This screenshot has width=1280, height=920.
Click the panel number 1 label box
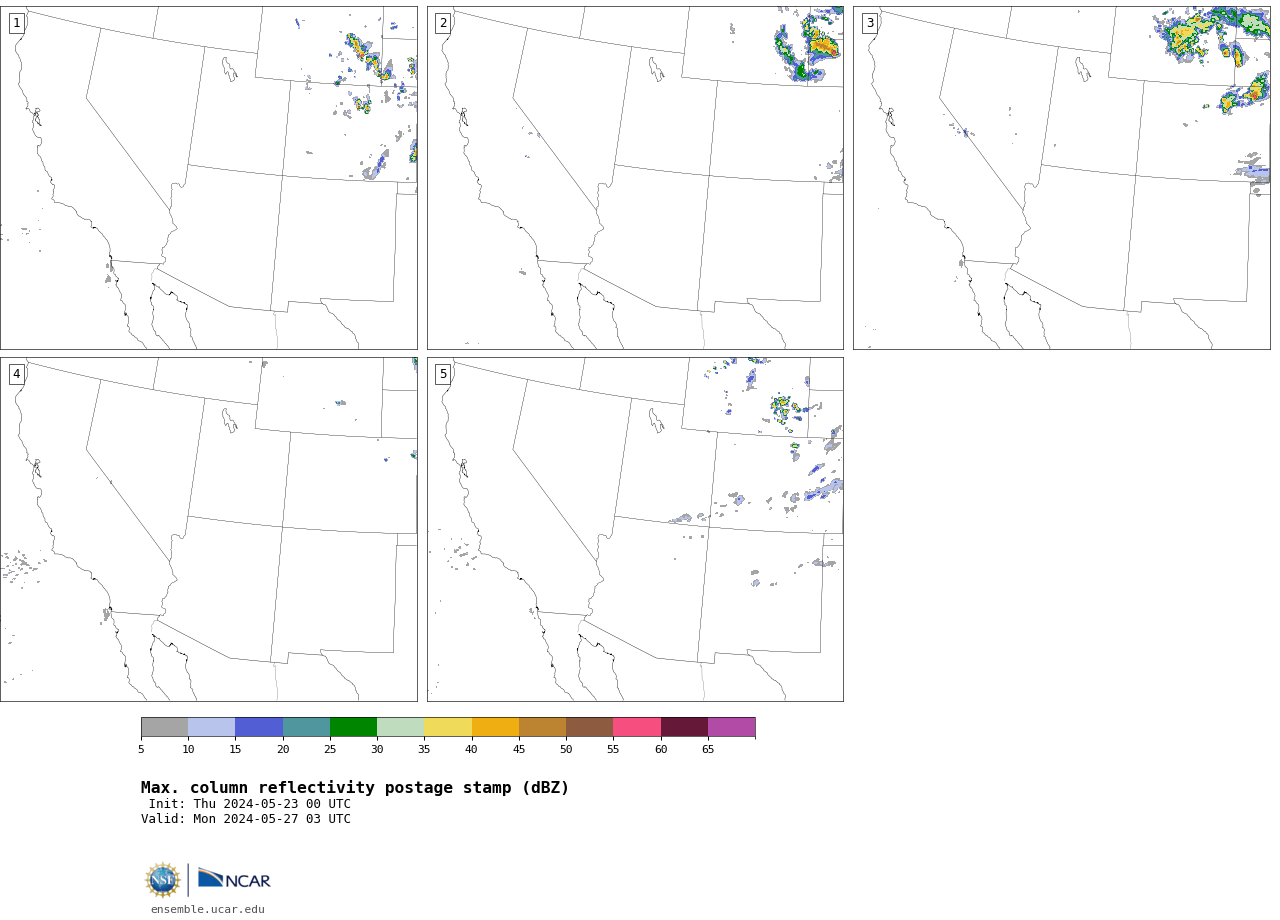point(16,23)
